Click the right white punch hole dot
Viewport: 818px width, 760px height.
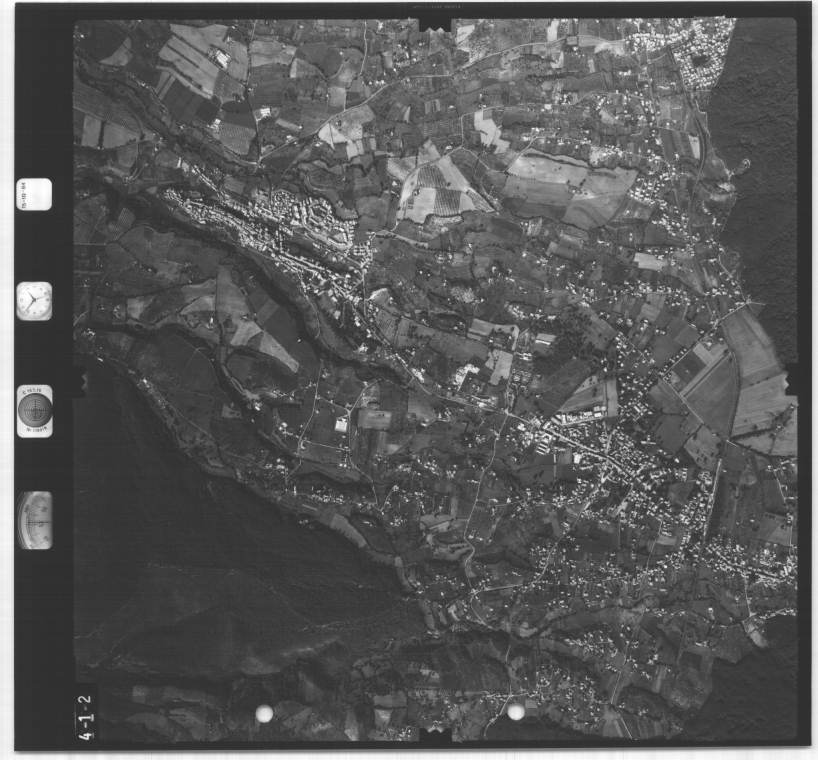[516, 711]
